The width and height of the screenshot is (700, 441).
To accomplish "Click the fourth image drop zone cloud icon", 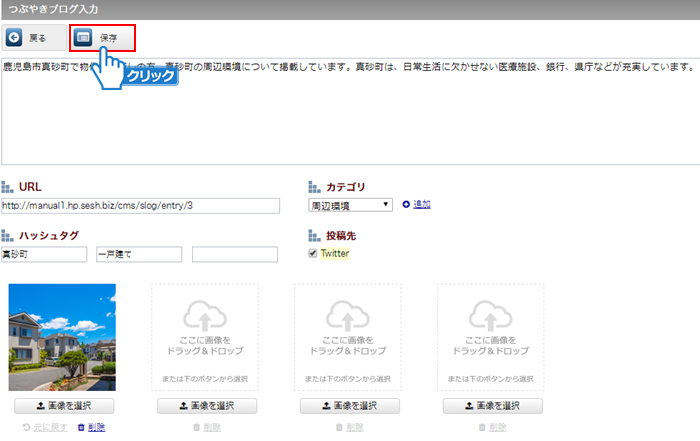I will click(x=491, y=317).
